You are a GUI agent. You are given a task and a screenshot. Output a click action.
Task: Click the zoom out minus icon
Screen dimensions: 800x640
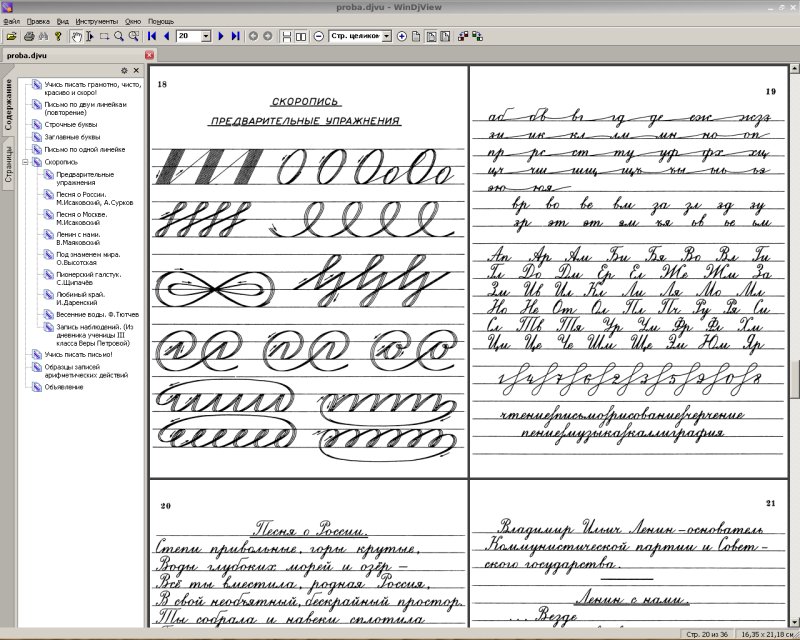[318, 36]
